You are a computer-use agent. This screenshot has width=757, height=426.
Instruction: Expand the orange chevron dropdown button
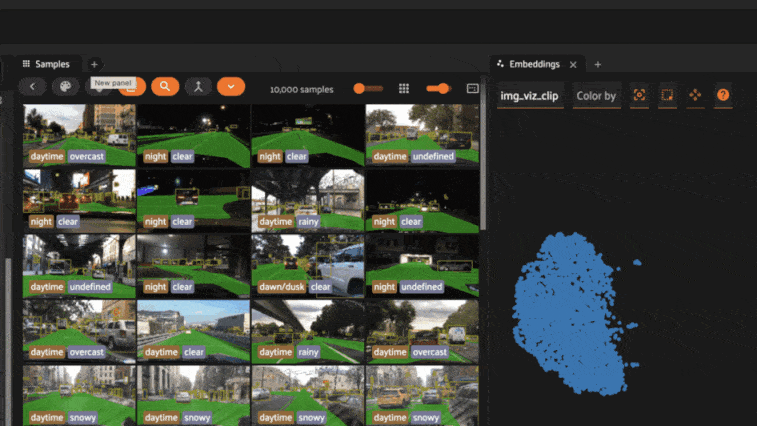(231, 87)
